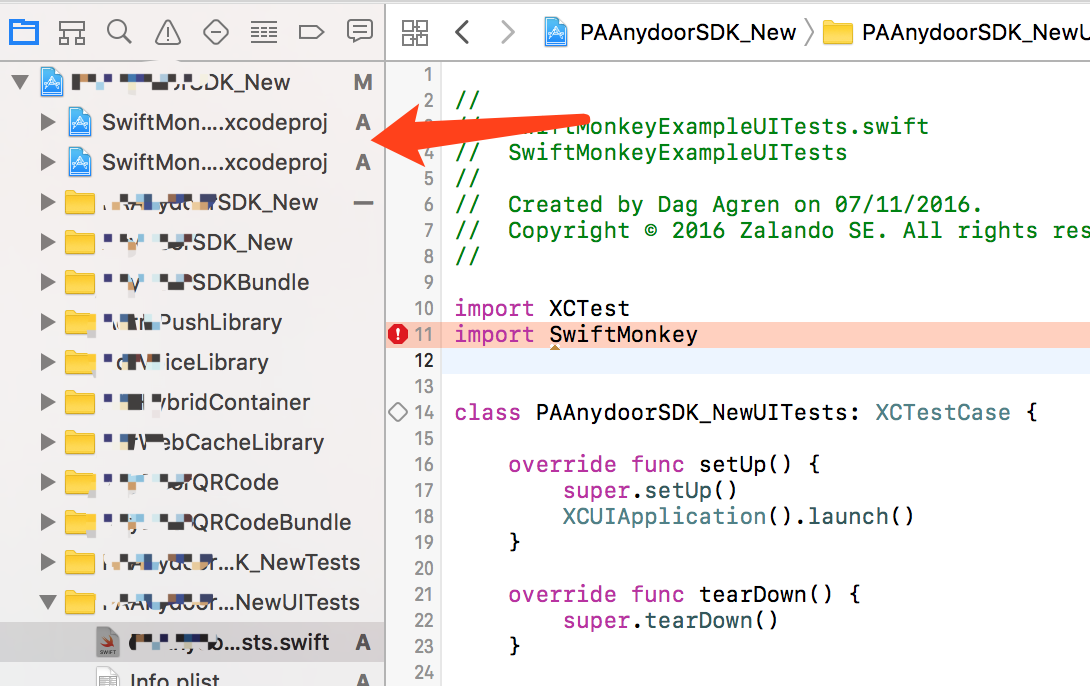Open the Find navigator magnifier icon
The width and height of the screenshot is (1090, 686).
point(120,32)
